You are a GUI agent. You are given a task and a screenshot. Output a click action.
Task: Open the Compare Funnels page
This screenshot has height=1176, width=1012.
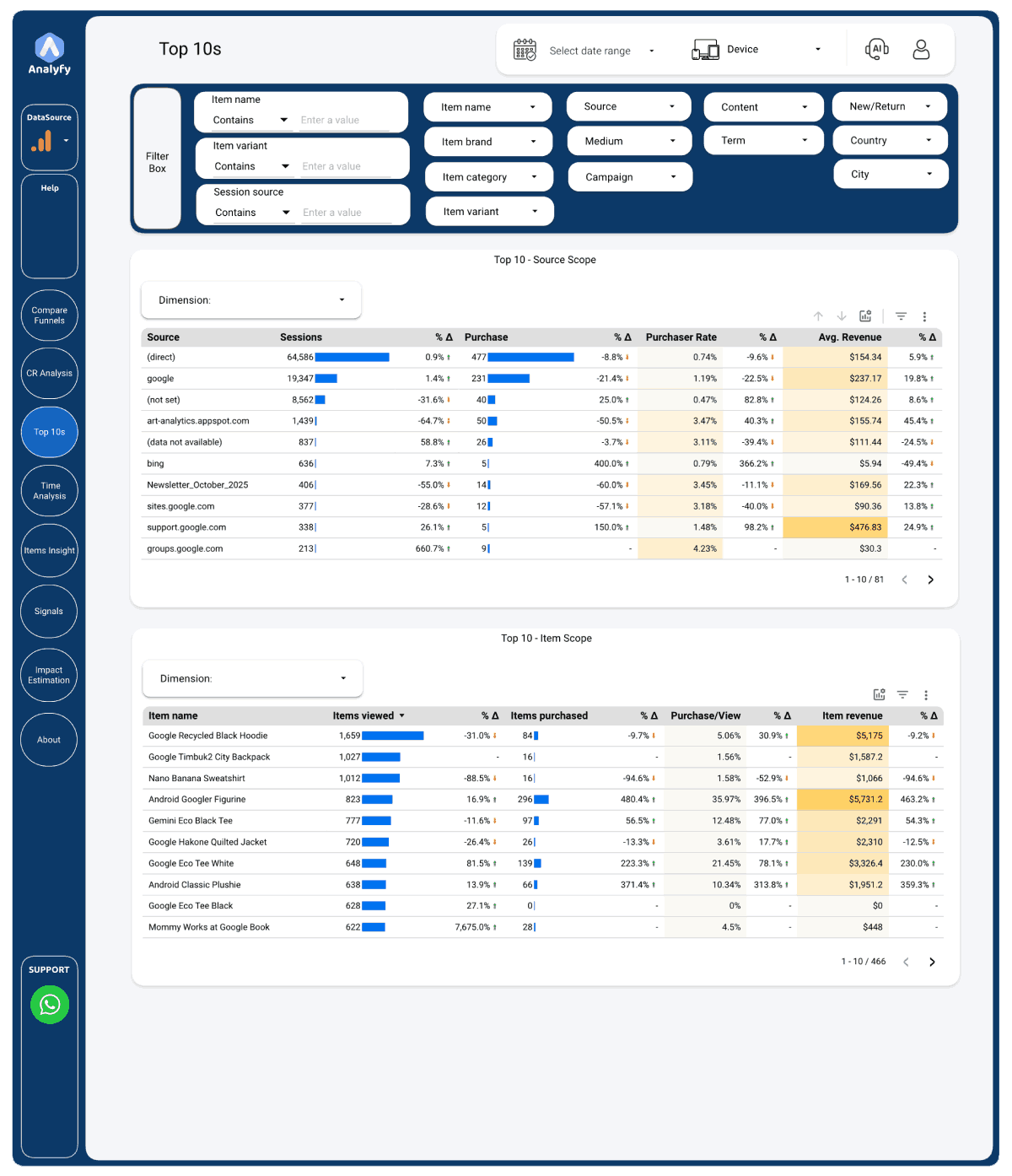[50, 316]
